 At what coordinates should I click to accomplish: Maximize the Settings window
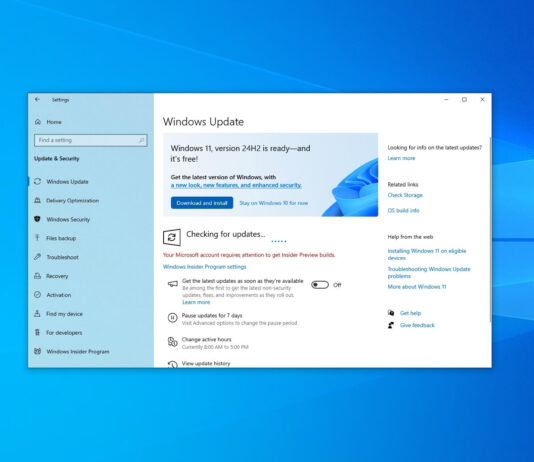[464, 99]
